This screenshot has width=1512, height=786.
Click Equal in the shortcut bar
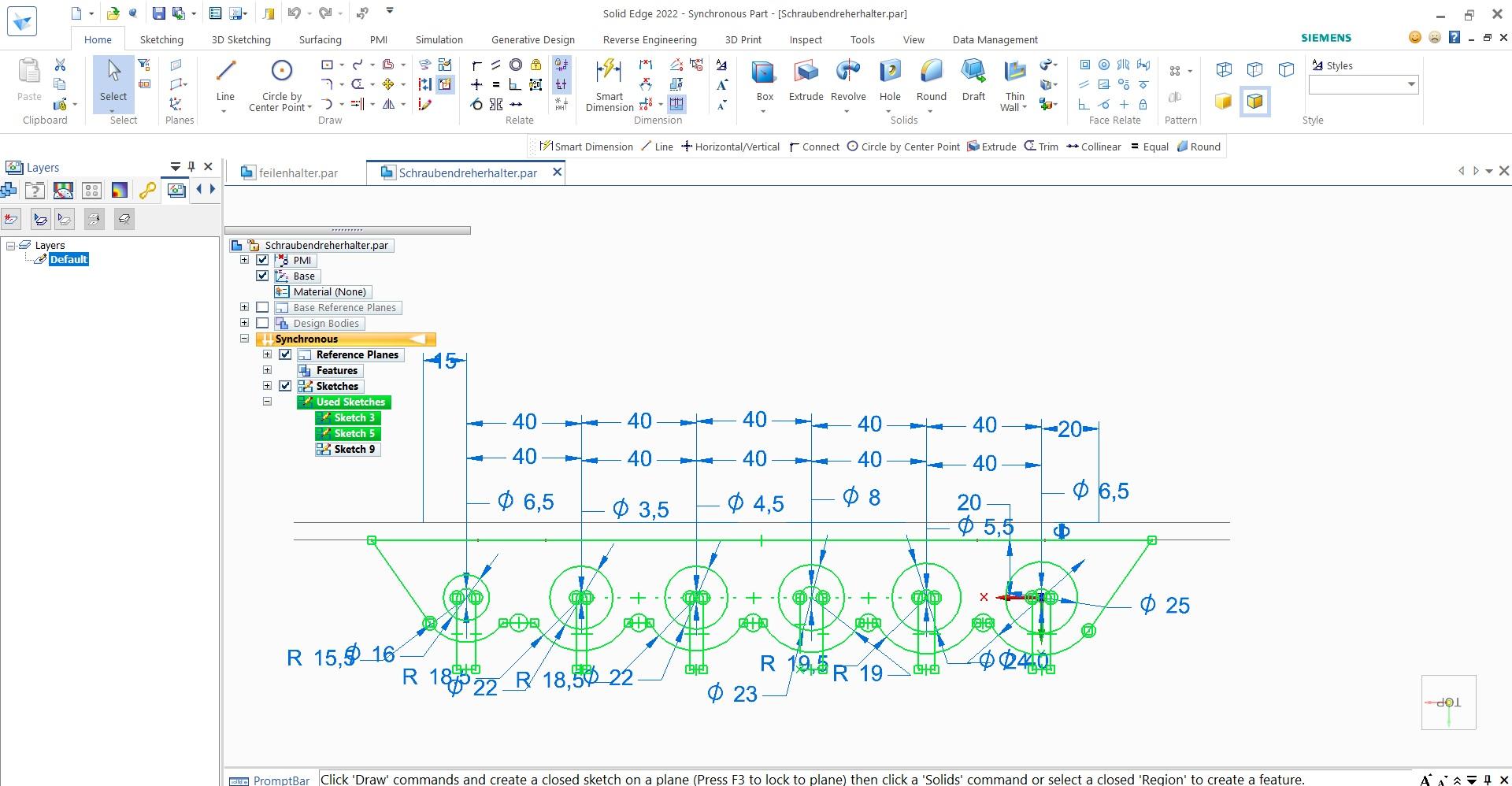coord(1150,146)
